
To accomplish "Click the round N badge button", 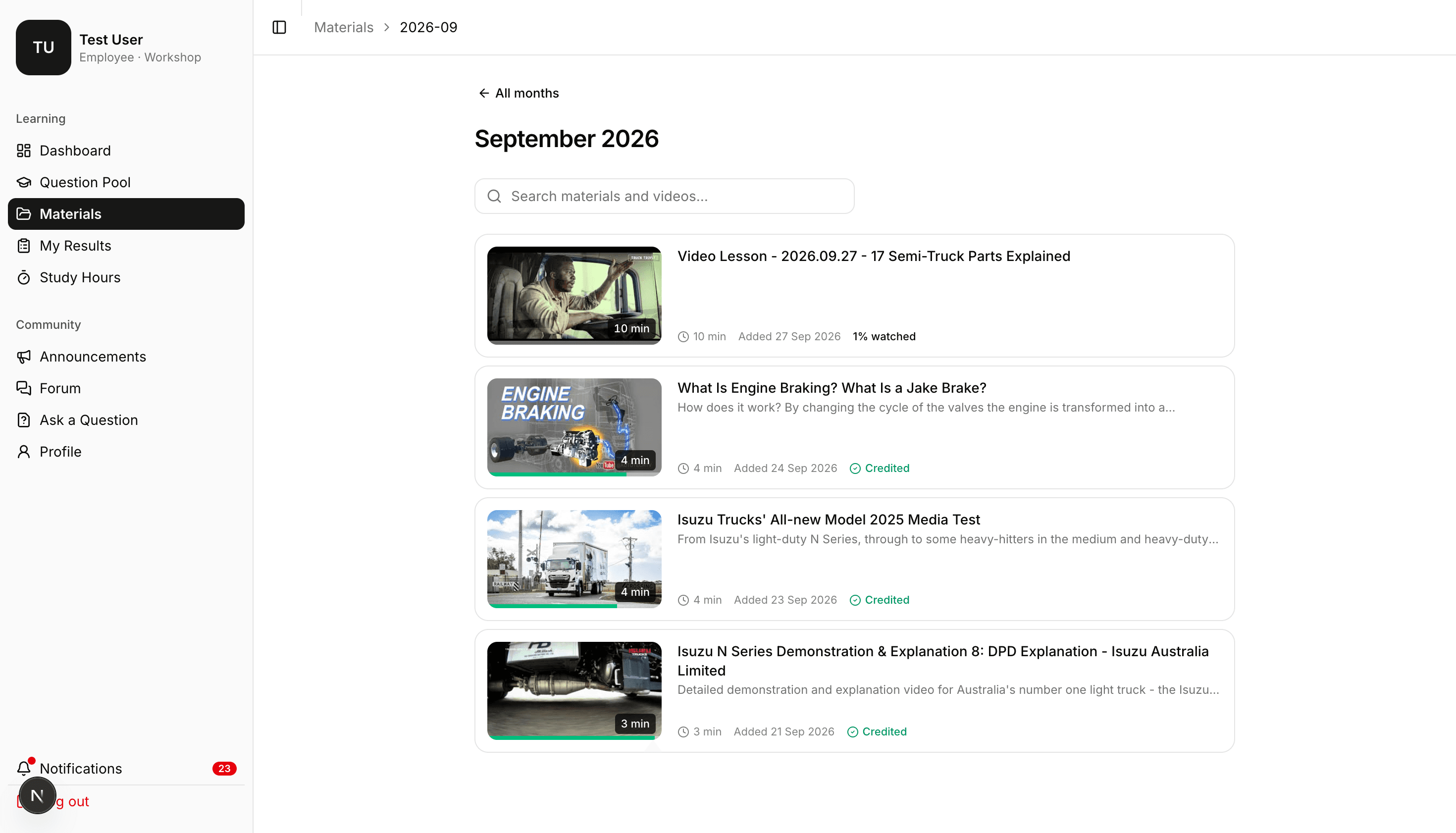I will (37, 796).
